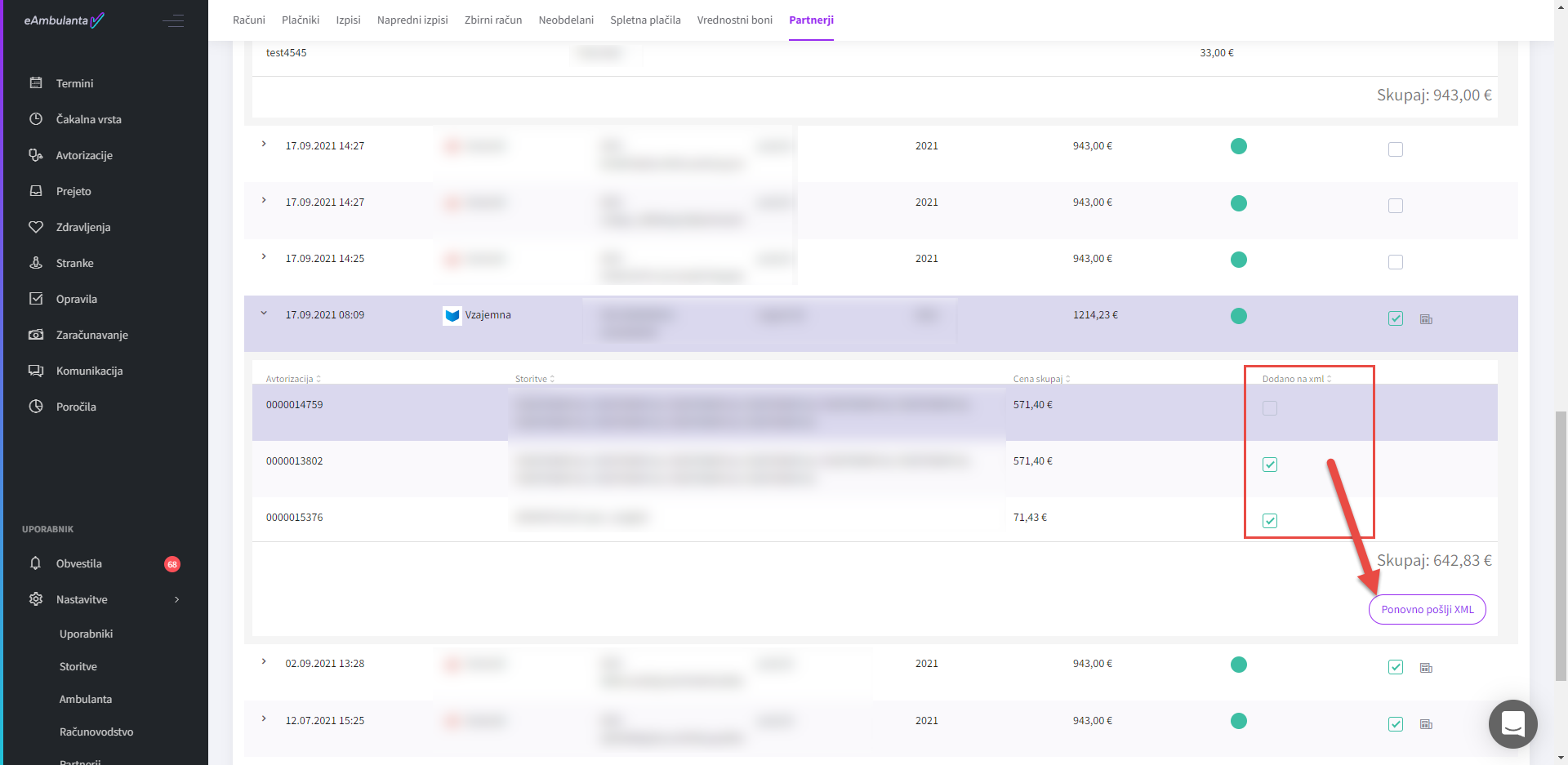The width and height of the screenshot is (1568, 765).
Task: Open the Računovodstvo settings link
Action: click(96, 732)
